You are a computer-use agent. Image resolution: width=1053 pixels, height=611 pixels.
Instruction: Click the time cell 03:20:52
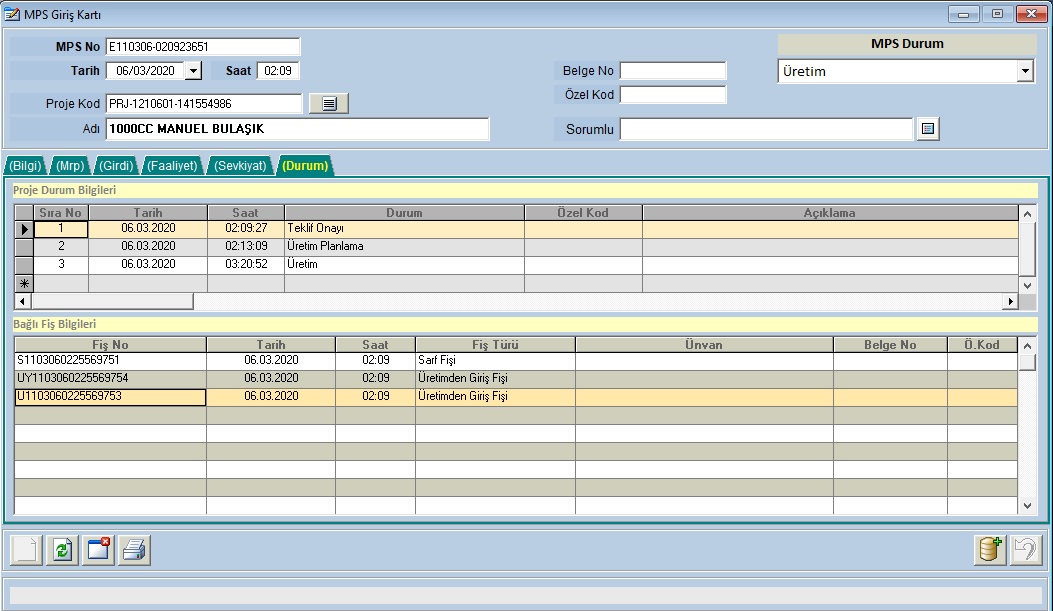point(246,265)
